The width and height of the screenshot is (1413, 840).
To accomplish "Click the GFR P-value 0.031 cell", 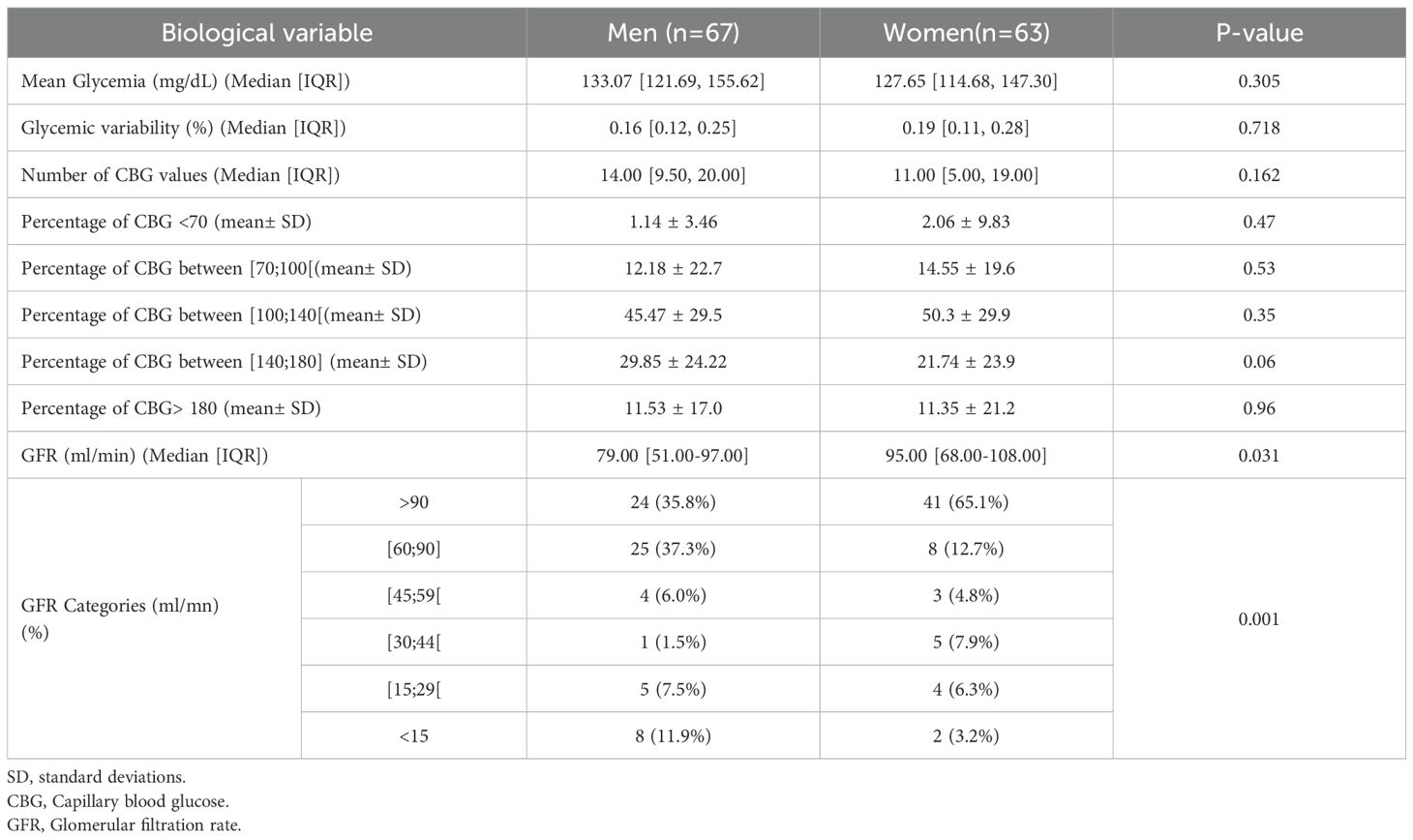I will (1259, 455).
